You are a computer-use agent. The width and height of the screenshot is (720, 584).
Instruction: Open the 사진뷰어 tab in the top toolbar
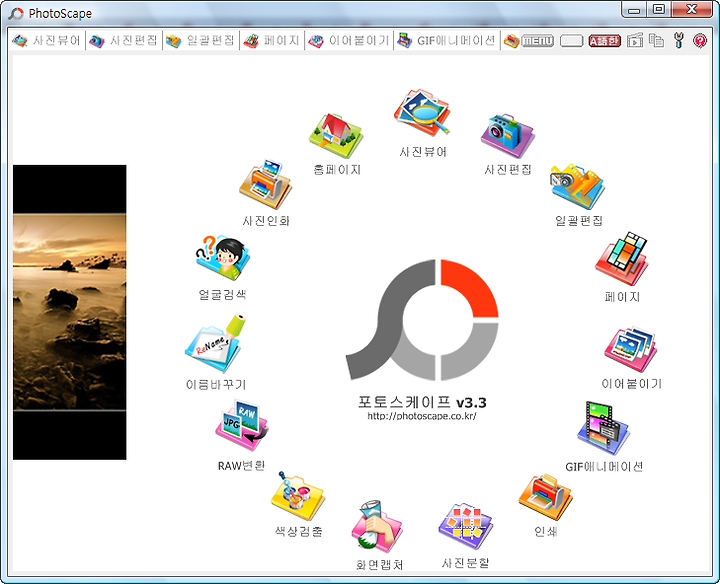(x=46, y=41)
